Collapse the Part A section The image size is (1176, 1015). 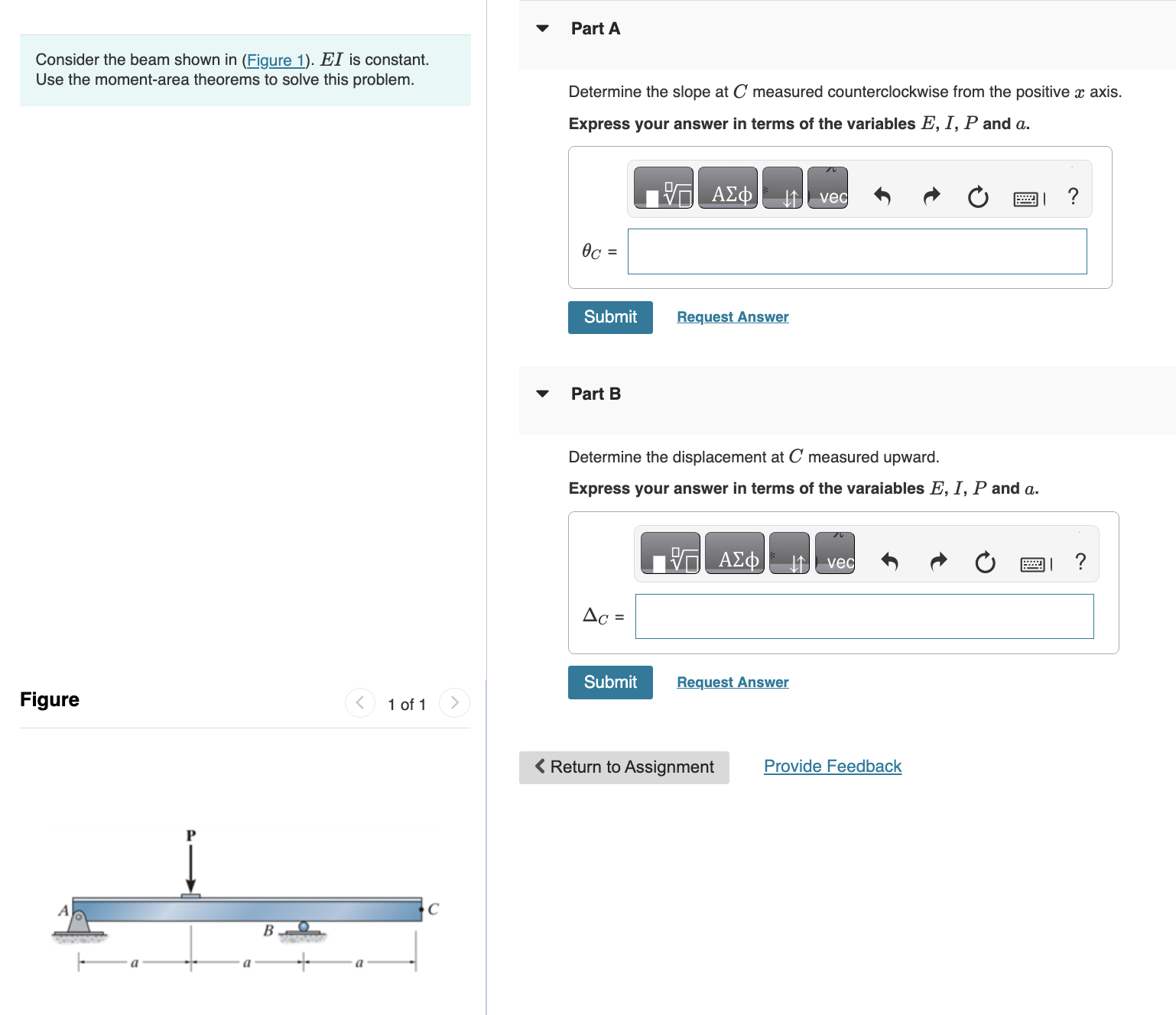pos(541,28)
